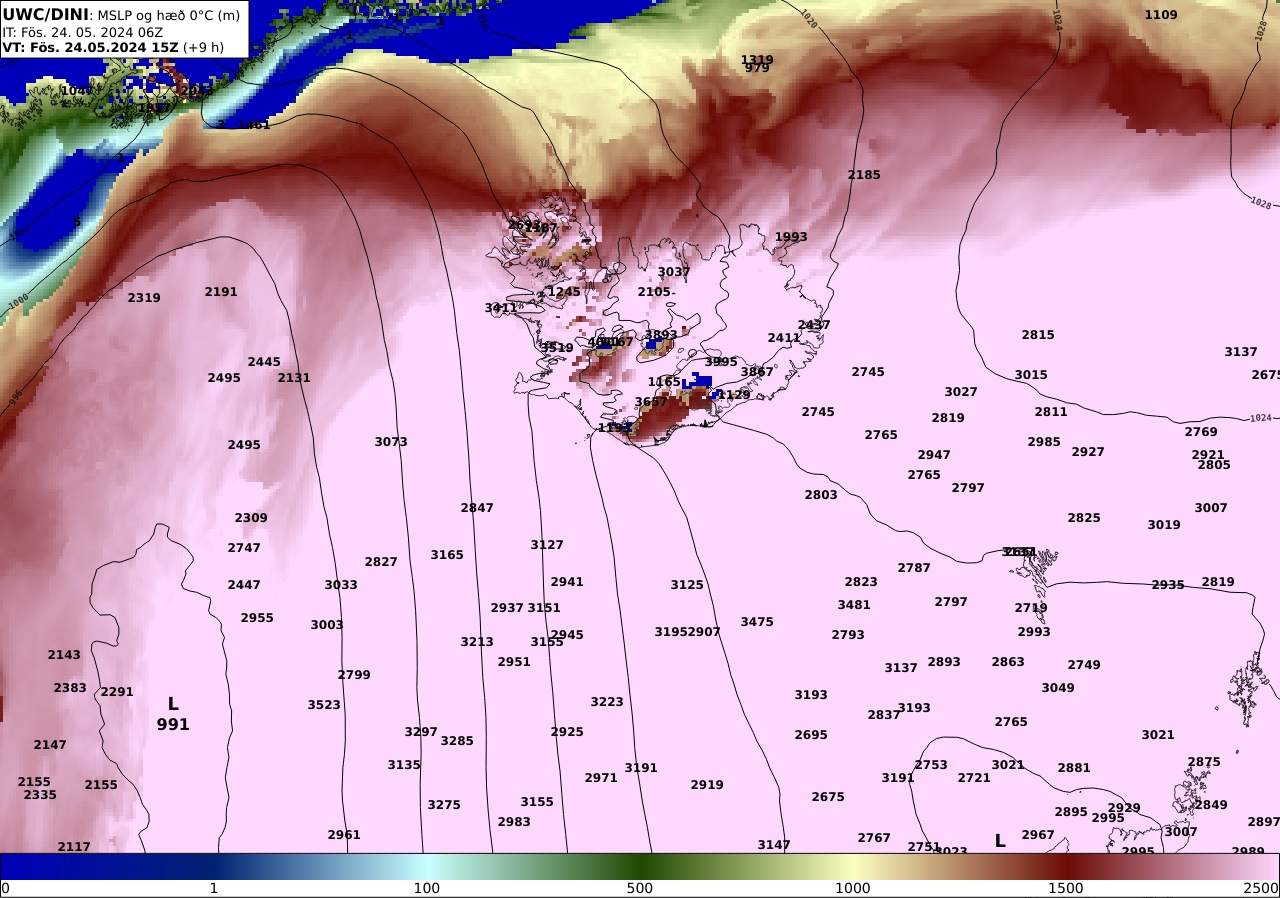Screen dimensions: 1280x898
Task: Click the value '3667' in south Iceland
Action: click(x=651, y=402)
